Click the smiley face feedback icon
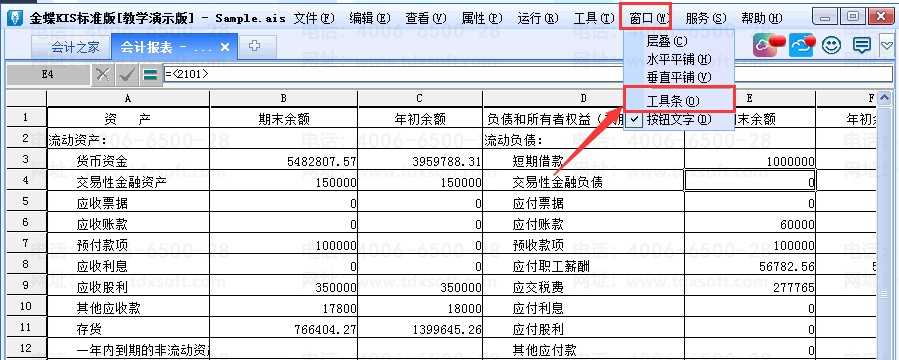This screenshot has width=899, height=360. (831, 45)
